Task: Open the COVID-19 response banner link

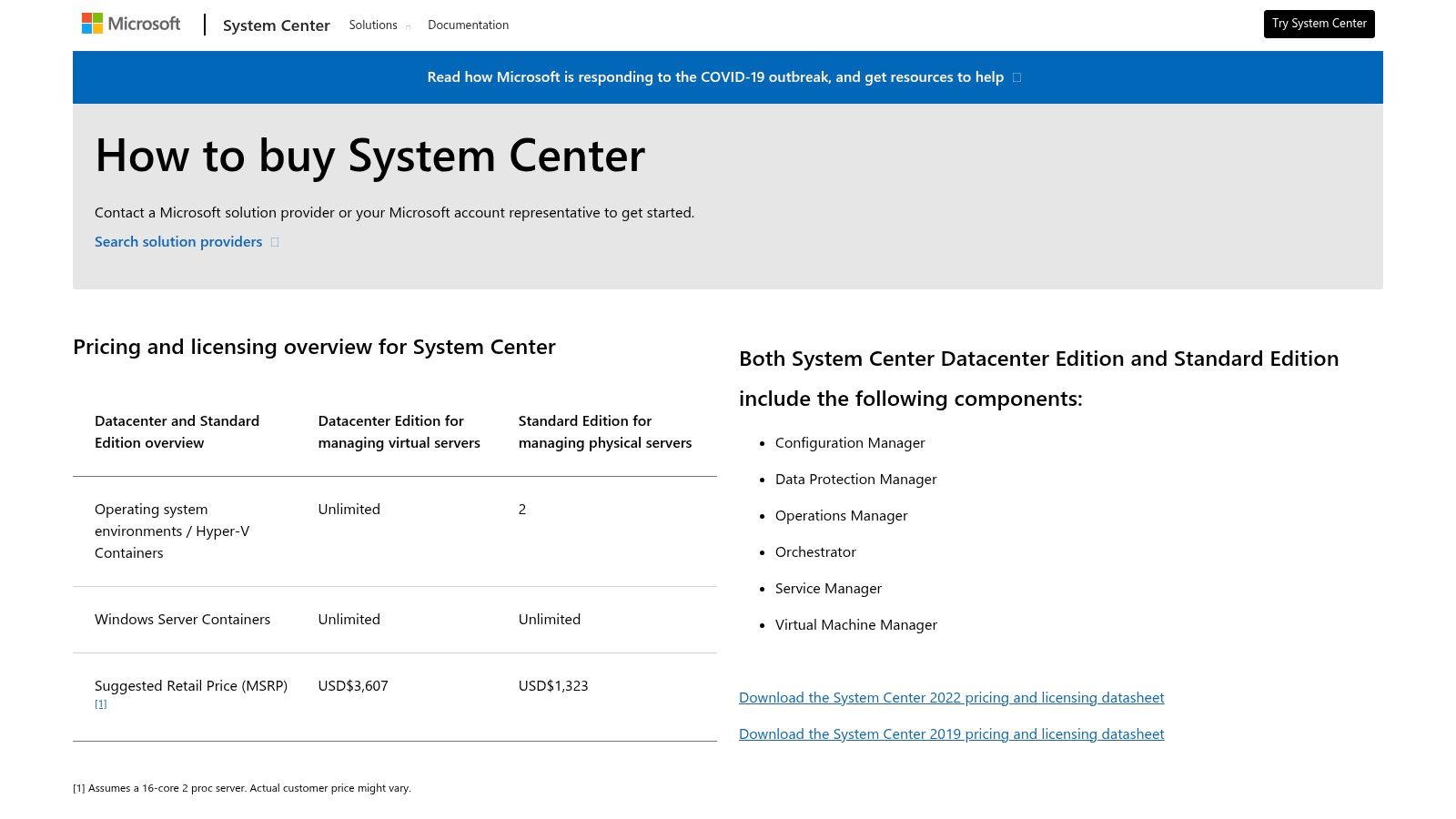Action: tap(724, 77)
